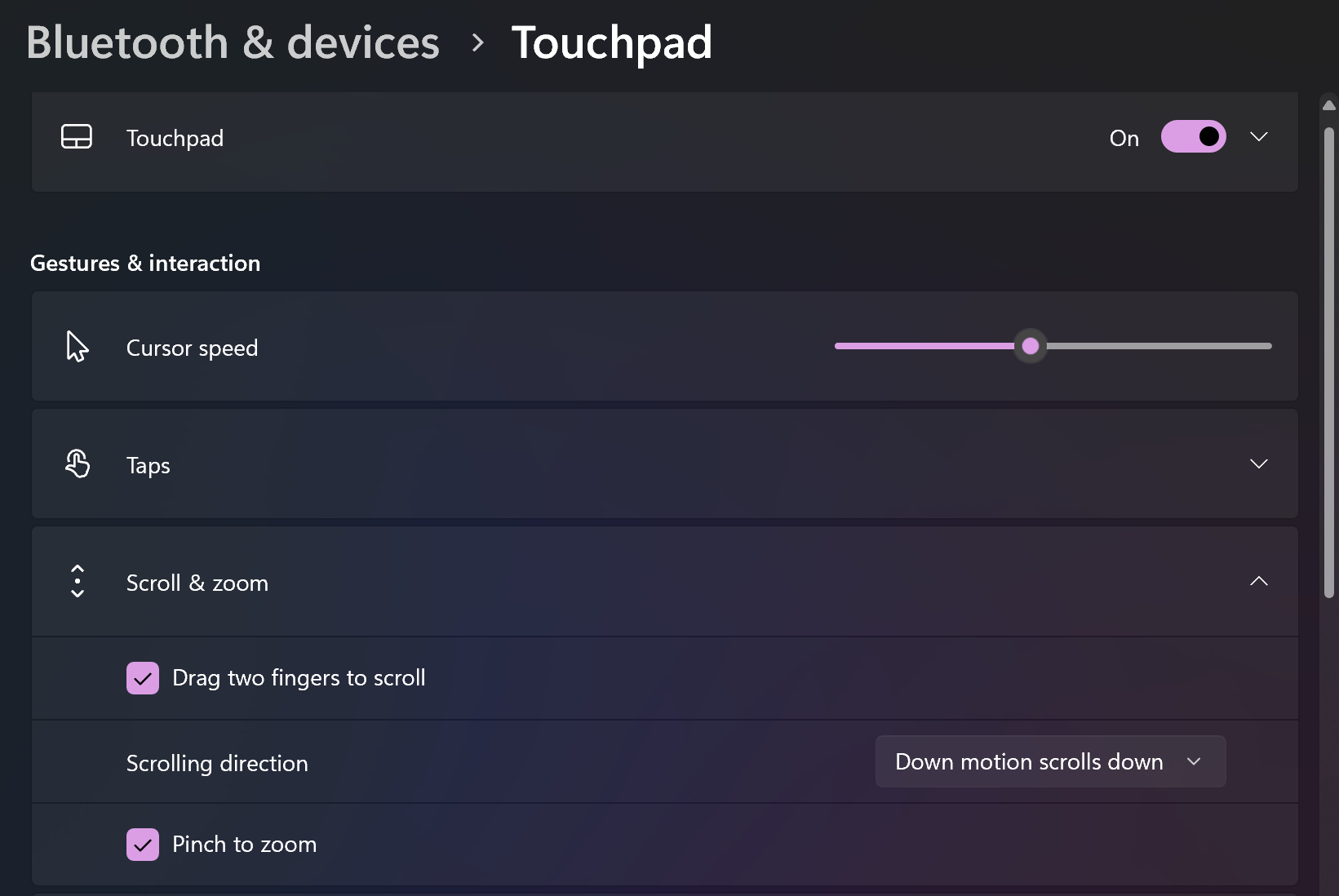Turn off the Touchpad toggle
Image resolution: width=1339 pixels, height=896 pixels.
1193,136
